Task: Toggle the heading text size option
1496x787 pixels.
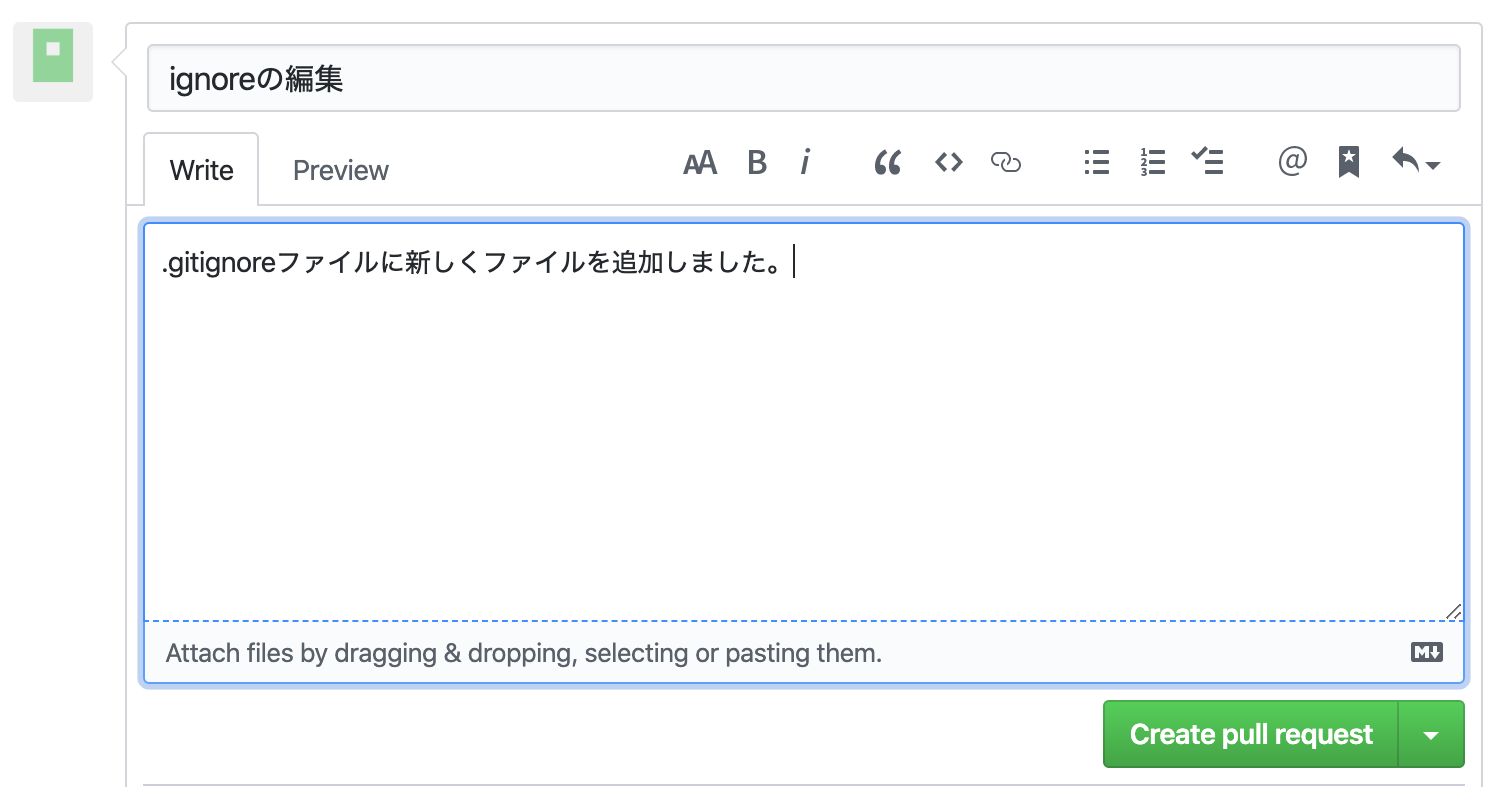Action: tap(700, 162)
